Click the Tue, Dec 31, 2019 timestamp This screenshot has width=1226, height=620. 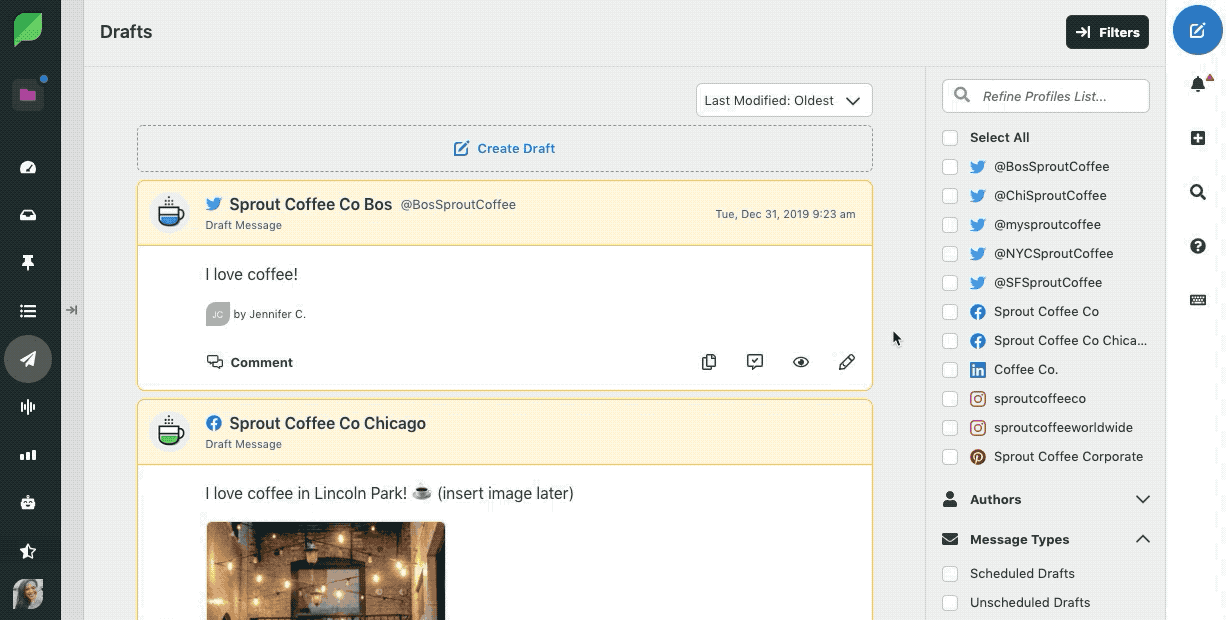pos(785,214)
